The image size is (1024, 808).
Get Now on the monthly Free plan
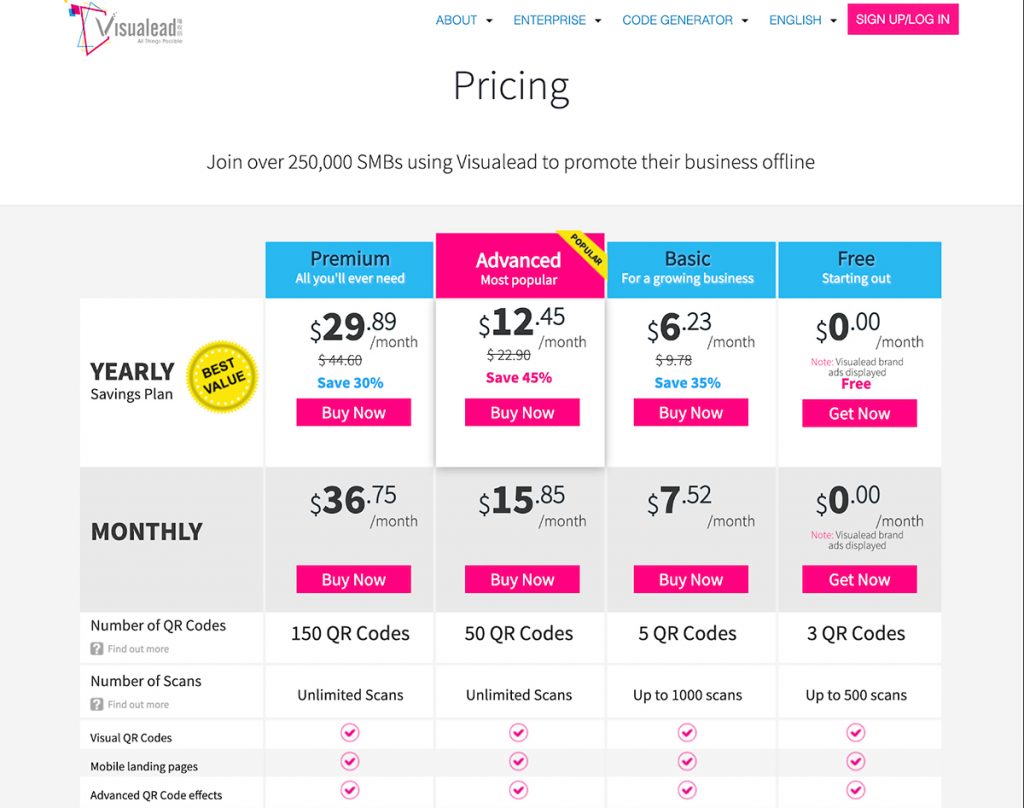click(858, 579)
